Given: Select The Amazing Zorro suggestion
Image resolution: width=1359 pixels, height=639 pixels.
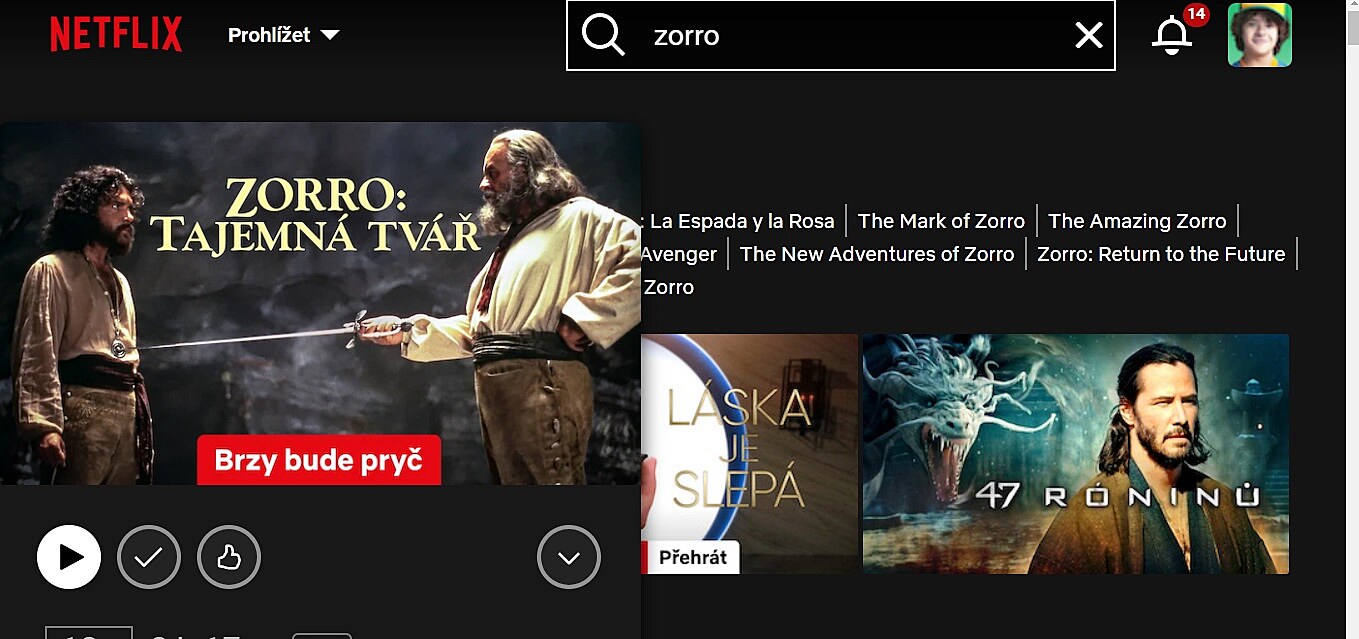Looking at the screenshot, I should point(1137,221).
